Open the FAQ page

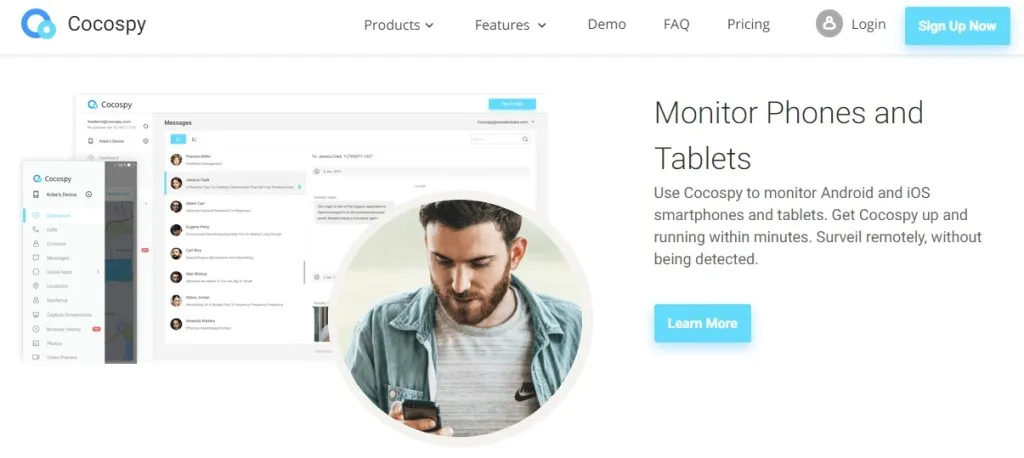coord(676,24)
